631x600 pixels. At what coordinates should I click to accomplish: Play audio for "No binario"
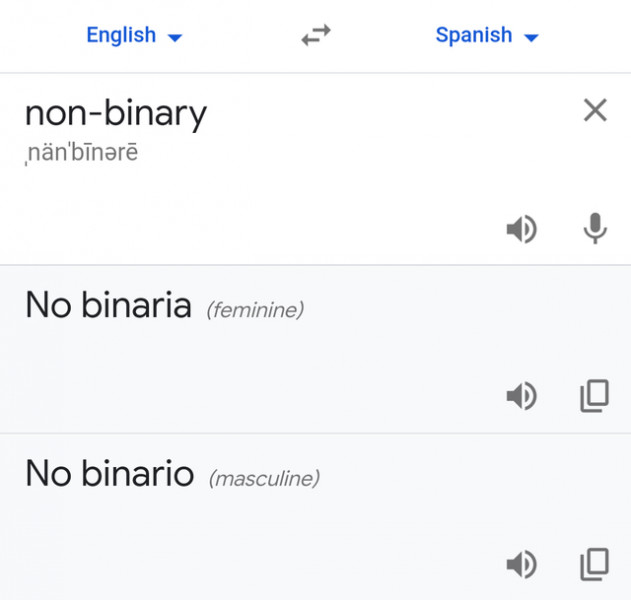pos(520,566)
